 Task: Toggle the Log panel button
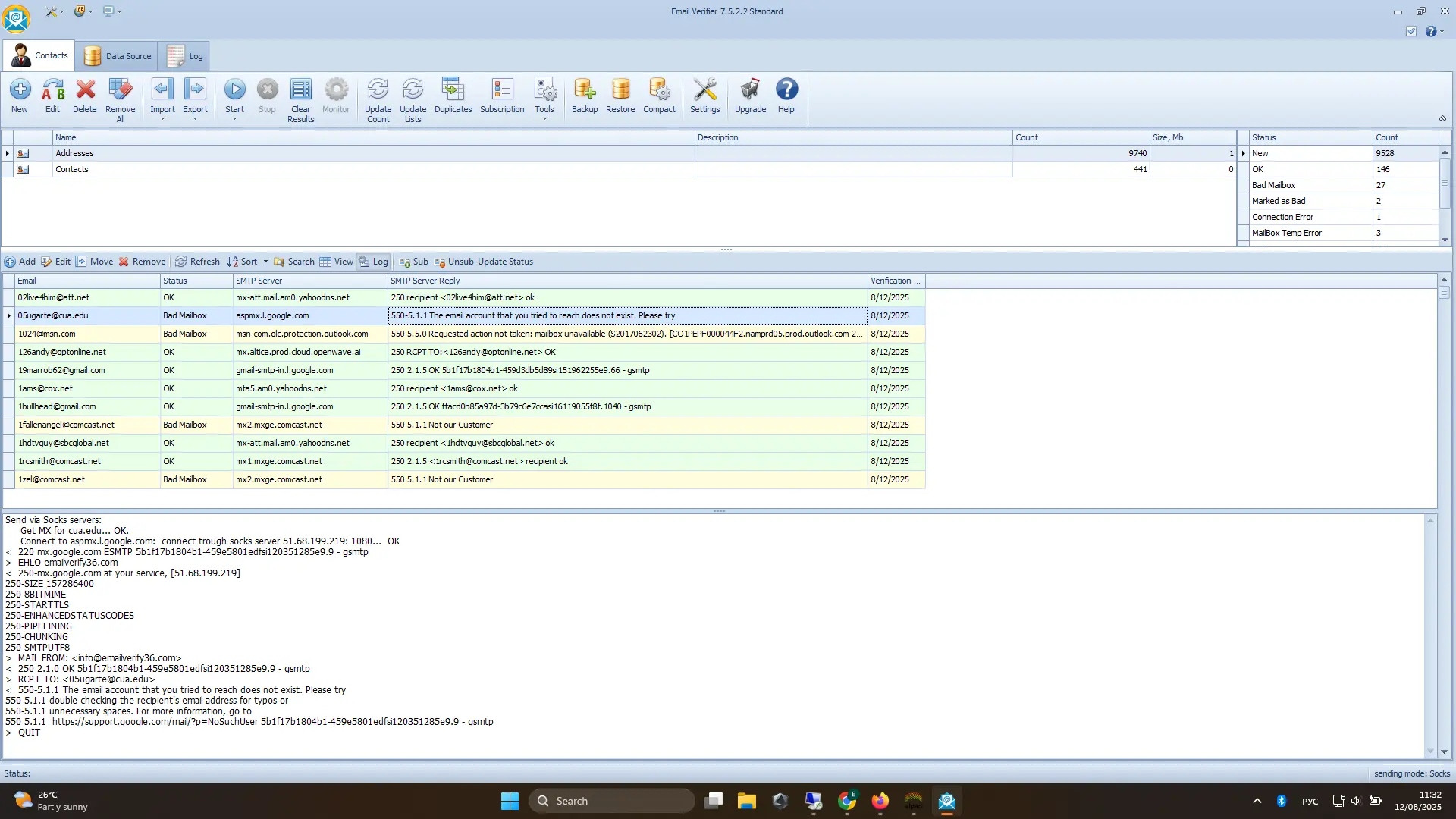point(374,262)
